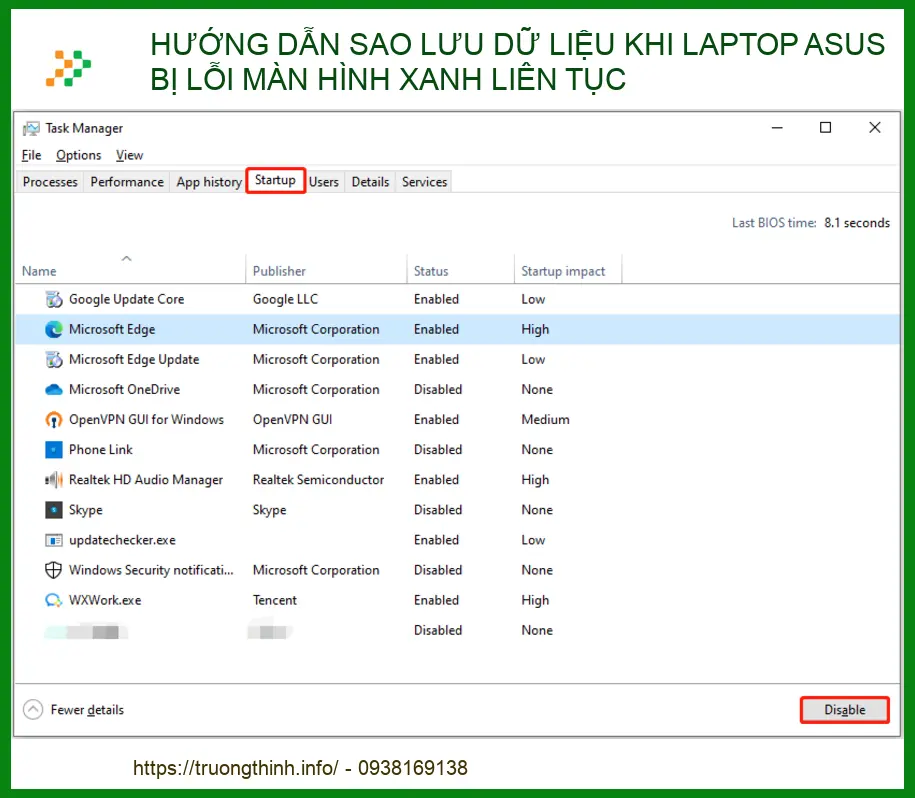Click the WXWork.exe icon
Viewport: 915px width, 798px height.
[x=54, y=600]
